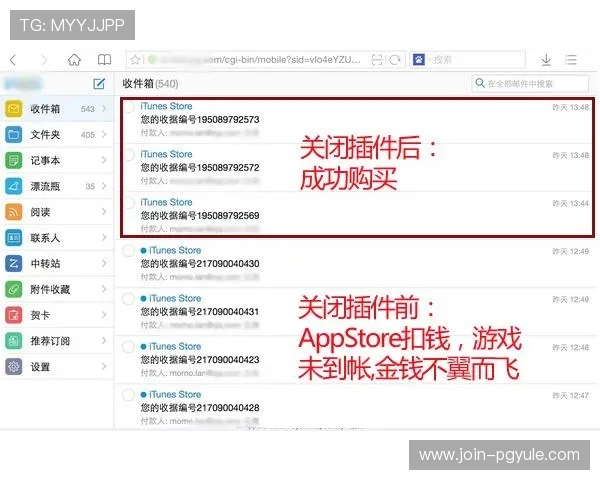This screenshot has height=480, width=600.
Task: Click the 漂流瓶 bottle icon
Action: (14, 186)
